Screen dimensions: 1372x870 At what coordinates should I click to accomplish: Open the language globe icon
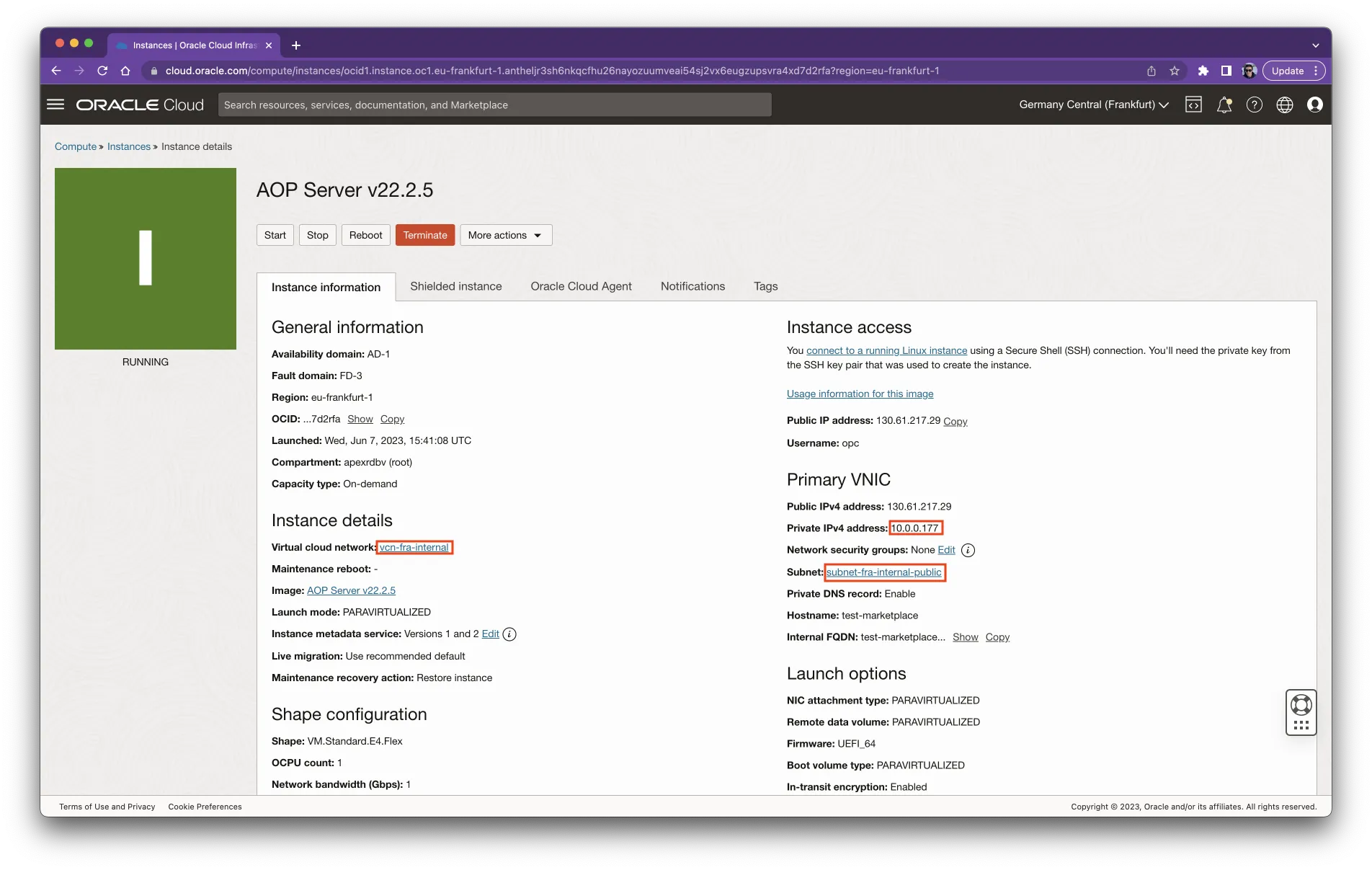coord(1285,105)
